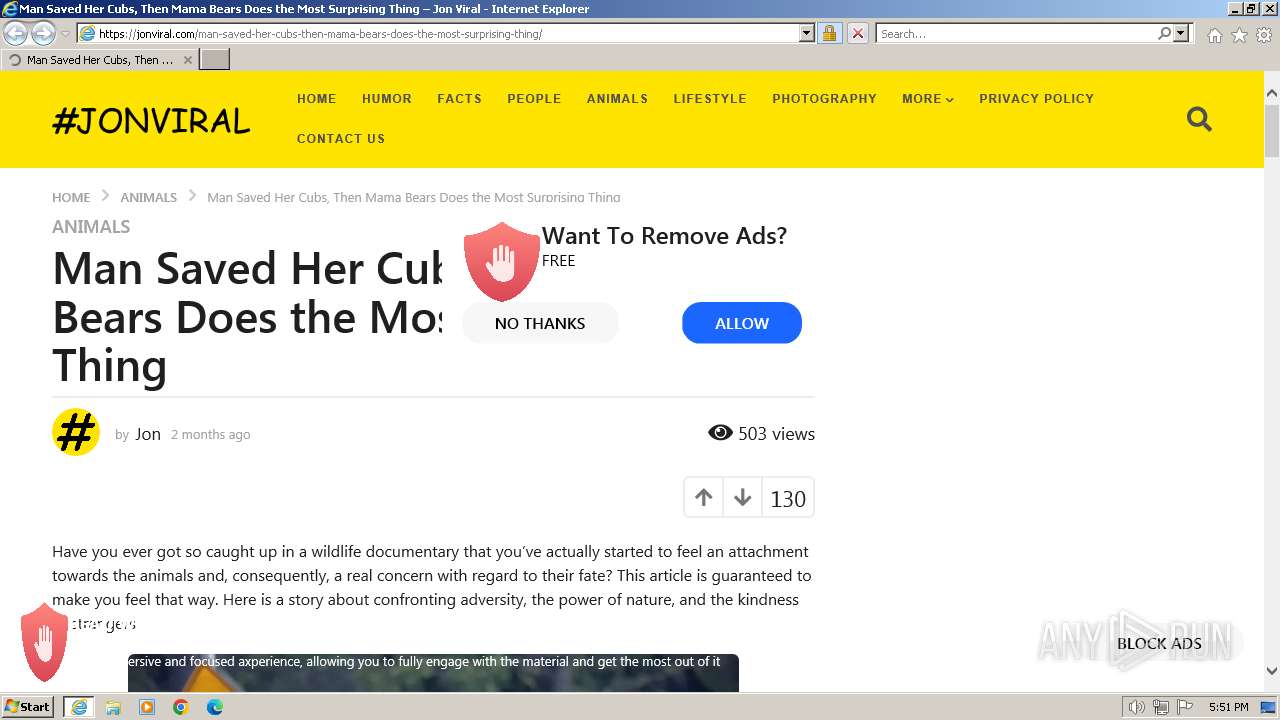This screenshot has height=720, width=1280.
Task: Open the site search magnifier in the yellow header
Action: coord(1199,119)
